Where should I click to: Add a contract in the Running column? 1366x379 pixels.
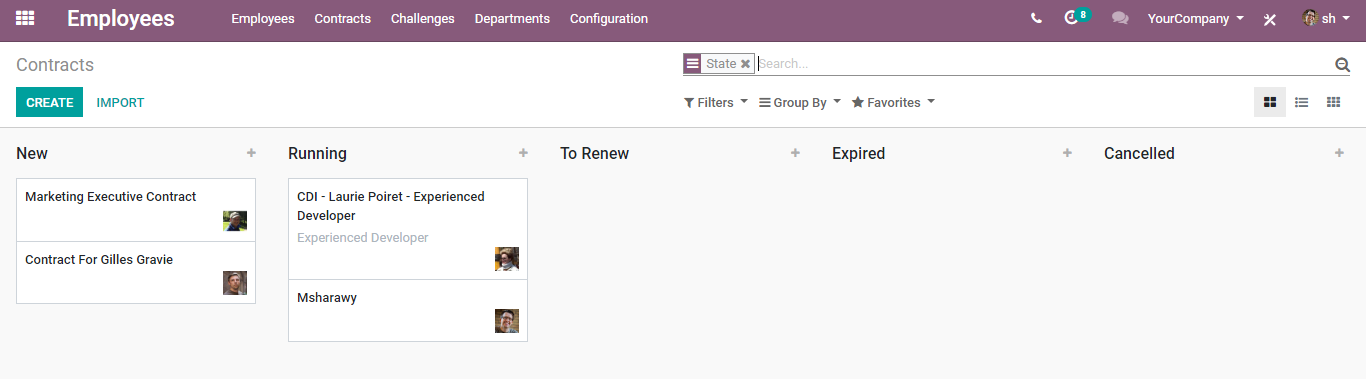point(523,153)
